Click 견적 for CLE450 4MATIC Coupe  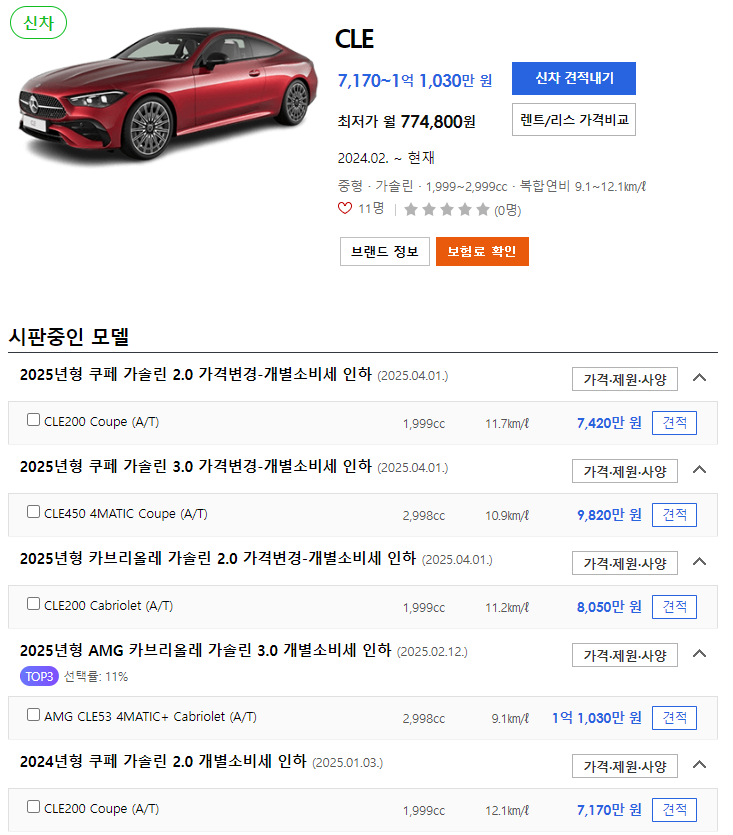click(674, 515)
